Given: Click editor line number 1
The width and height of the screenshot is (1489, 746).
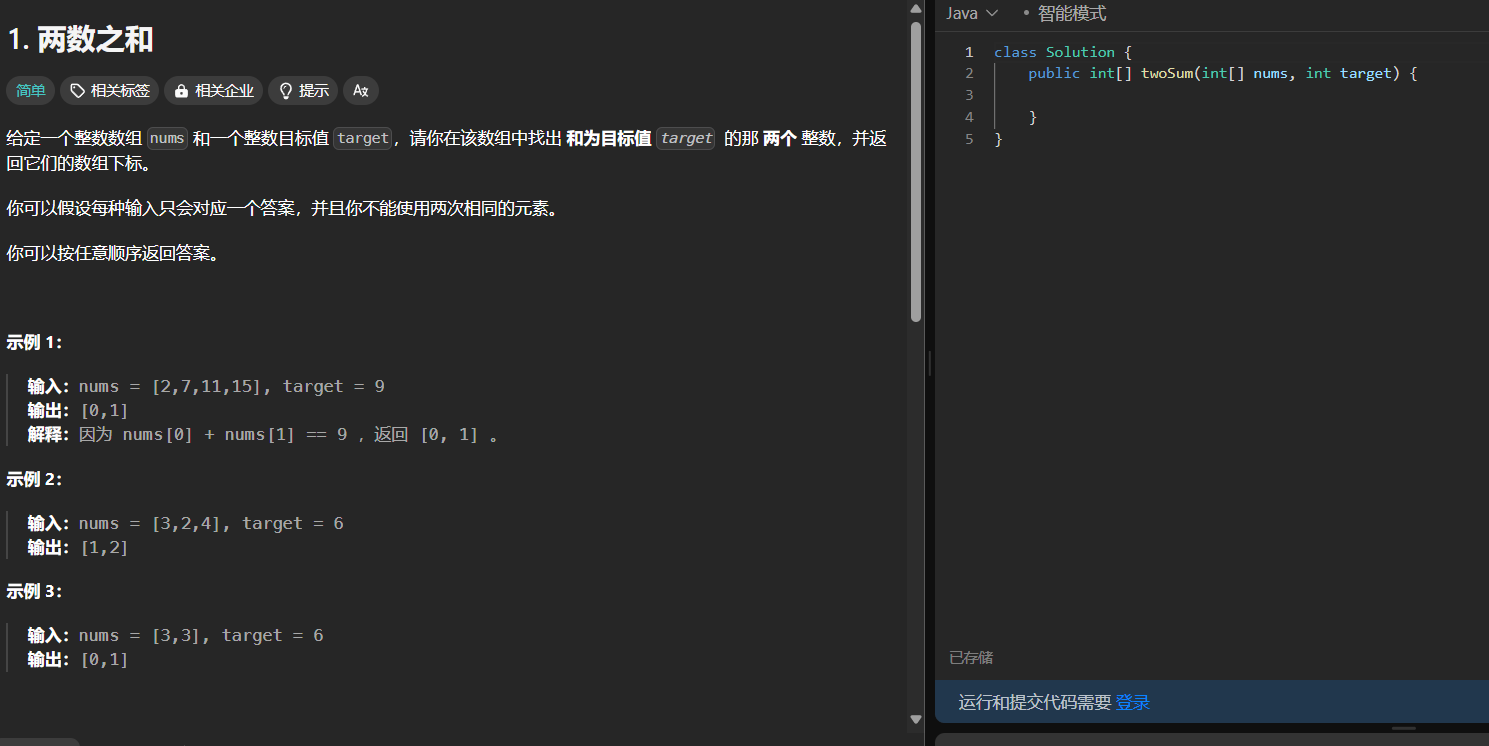Looking at the screenshot, I should click(x=969, y=52).
